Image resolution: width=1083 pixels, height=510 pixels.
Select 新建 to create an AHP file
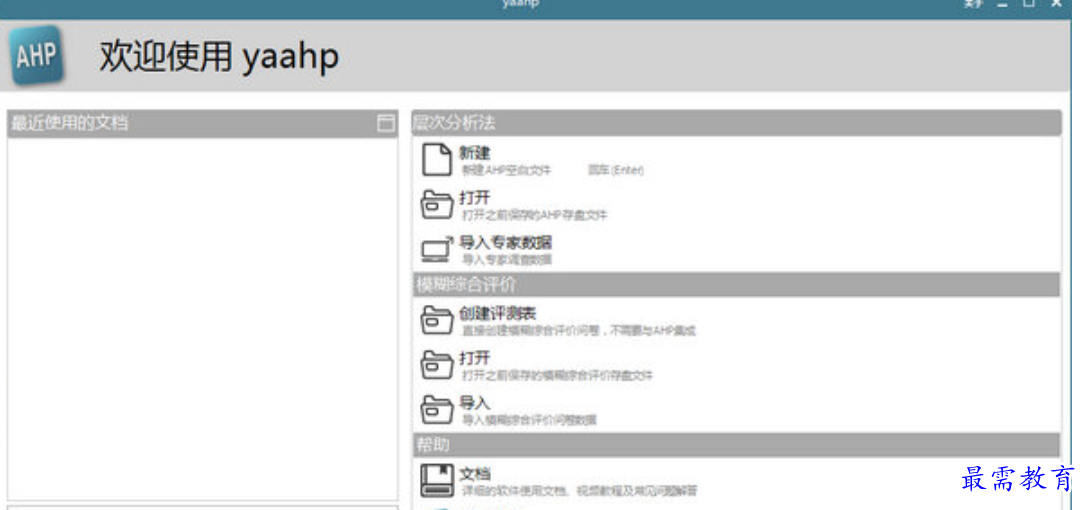tap(475, 153)
